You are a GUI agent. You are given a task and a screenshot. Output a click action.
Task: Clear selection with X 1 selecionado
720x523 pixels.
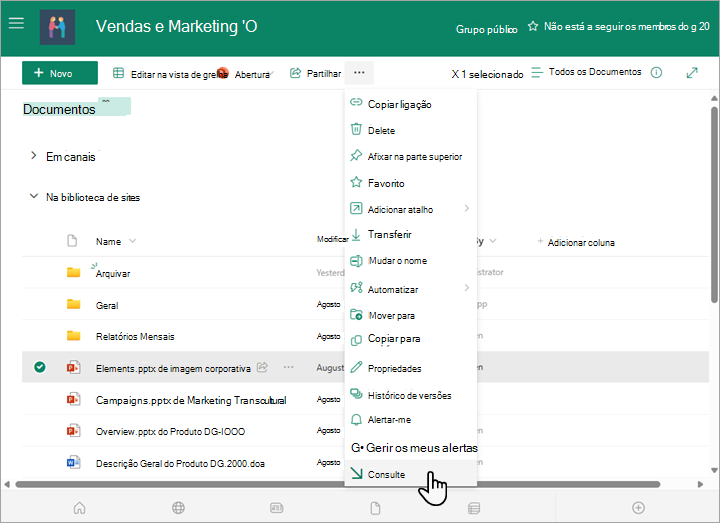coord(487,74)
